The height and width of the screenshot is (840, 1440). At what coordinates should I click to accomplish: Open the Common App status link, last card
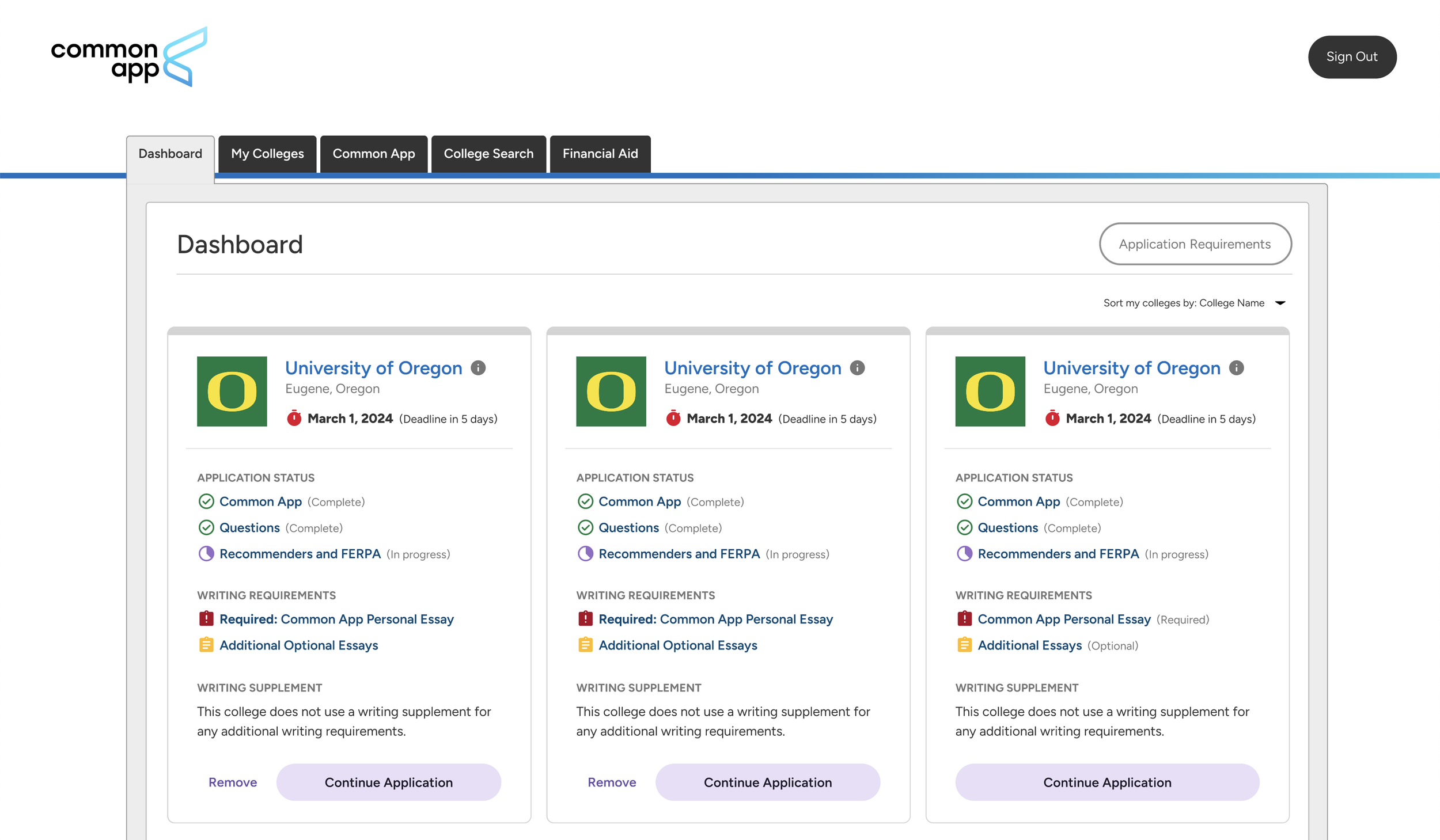point(1018,501)
